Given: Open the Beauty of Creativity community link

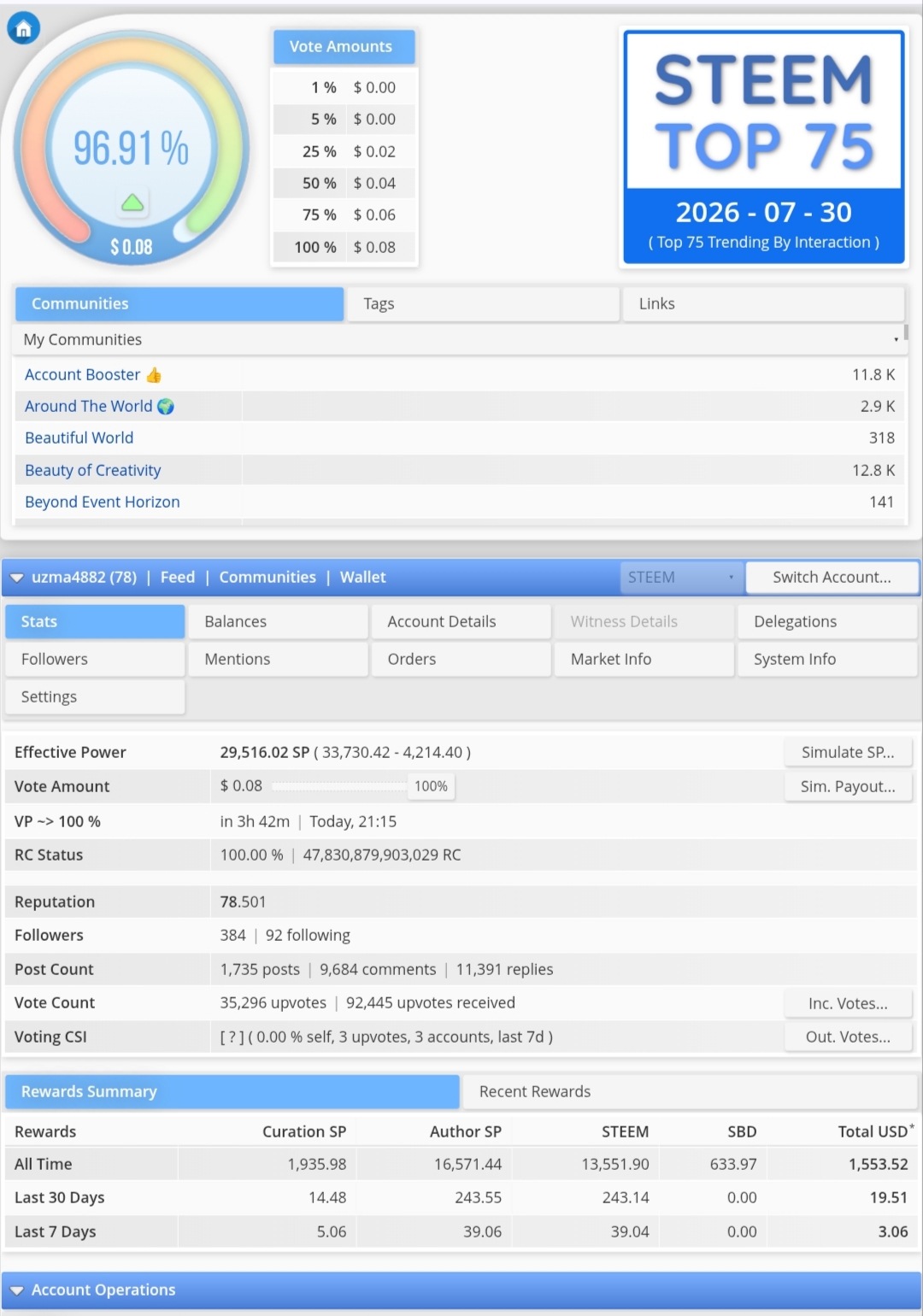Looking at the screenshot, I should click(x=92, y=470).
